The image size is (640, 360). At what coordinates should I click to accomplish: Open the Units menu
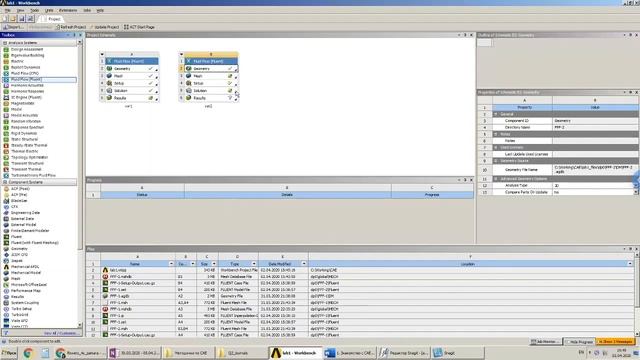49,10
